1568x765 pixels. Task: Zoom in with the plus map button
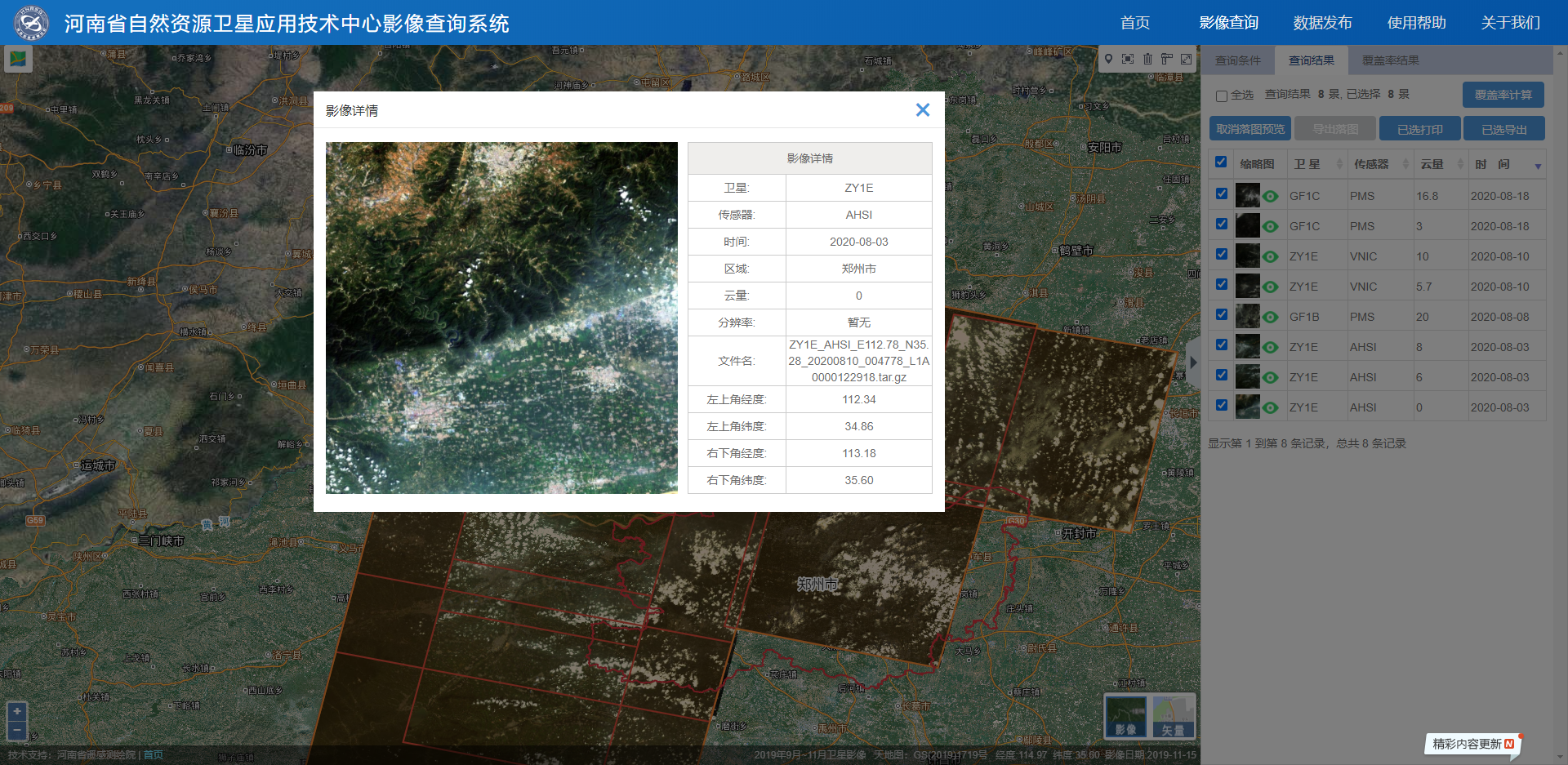17,711
